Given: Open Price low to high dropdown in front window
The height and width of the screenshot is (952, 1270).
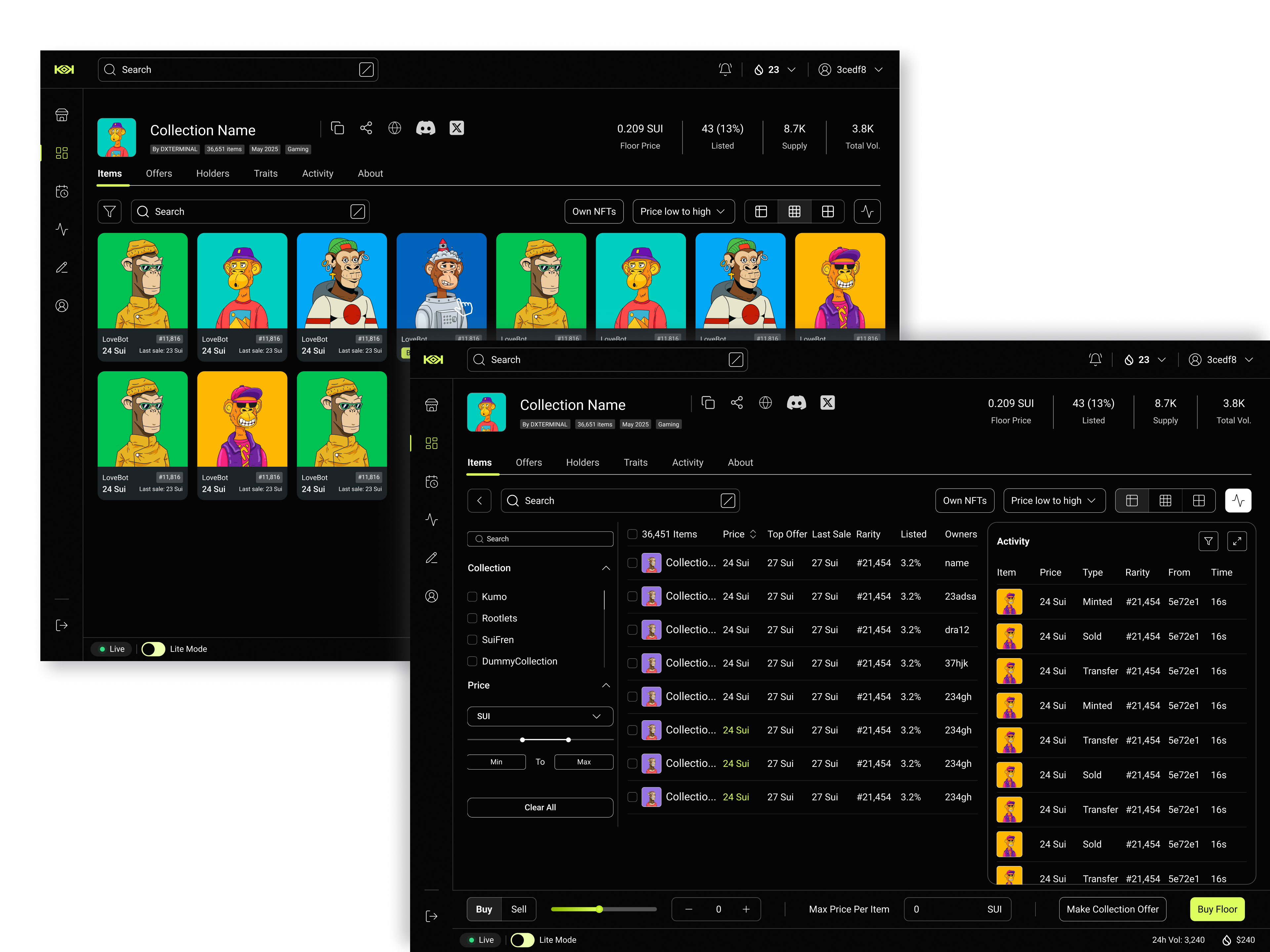Looking at the screenshot, I should pyautogui.click(x=1054, y=500).
